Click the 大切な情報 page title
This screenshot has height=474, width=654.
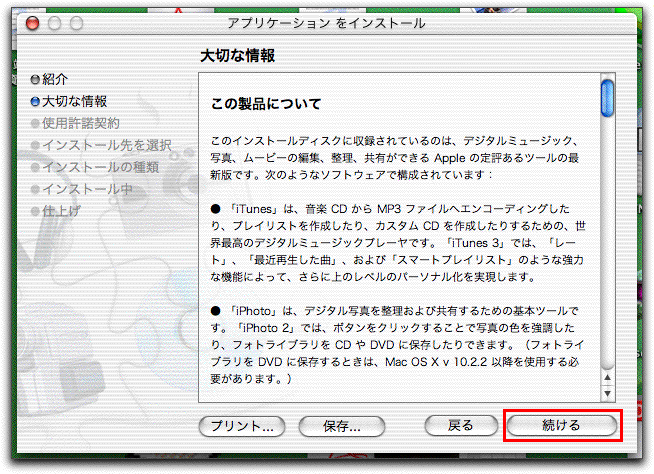(237, 55)
